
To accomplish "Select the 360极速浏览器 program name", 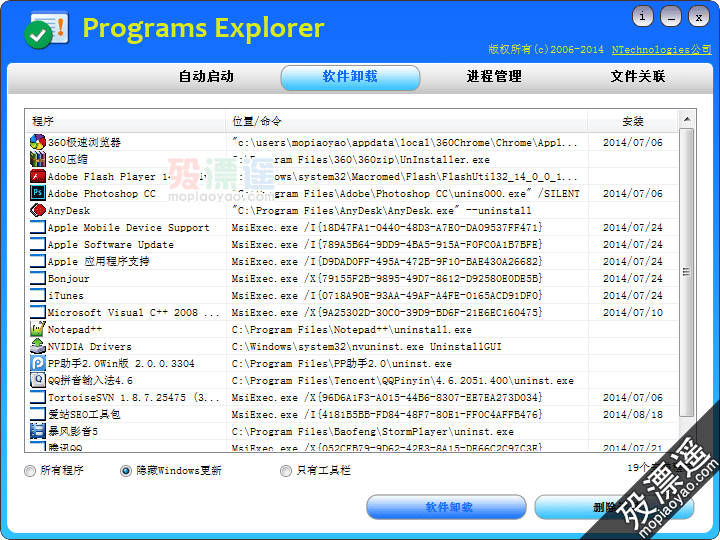I will 84,143.
